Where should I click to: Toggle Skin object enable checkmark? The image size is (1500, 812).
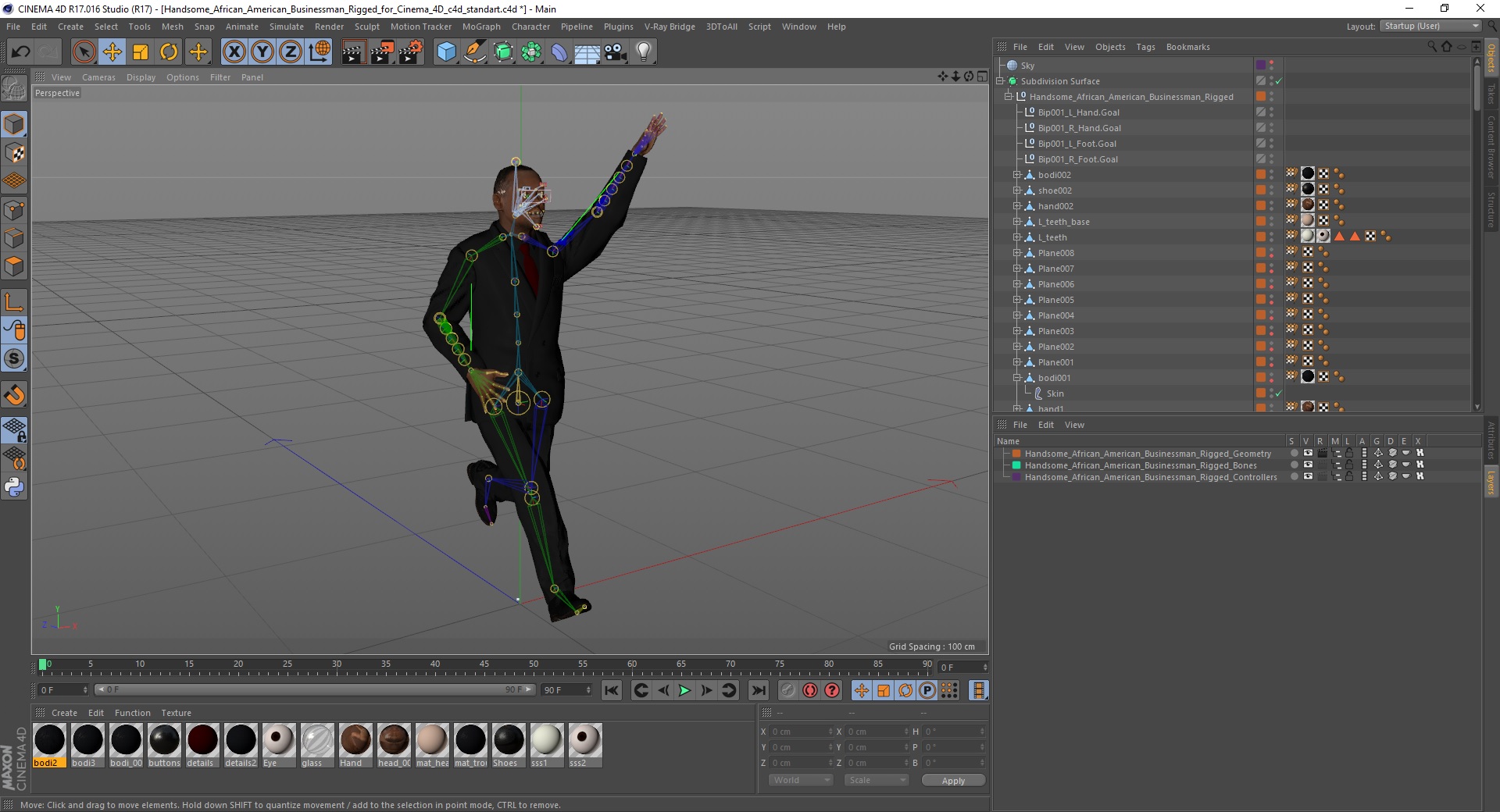coord(1279,394)
